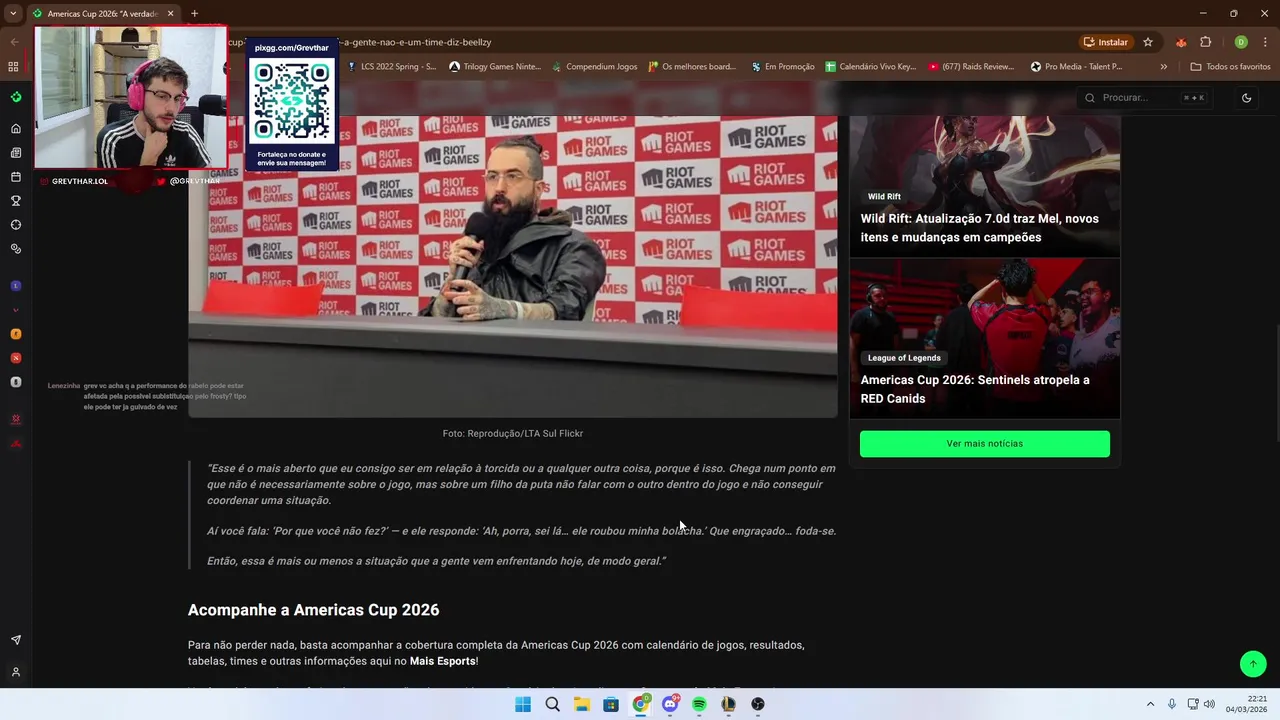1280x720 pixels.
Task: Click the paper plane send icon
Action: 15,640
